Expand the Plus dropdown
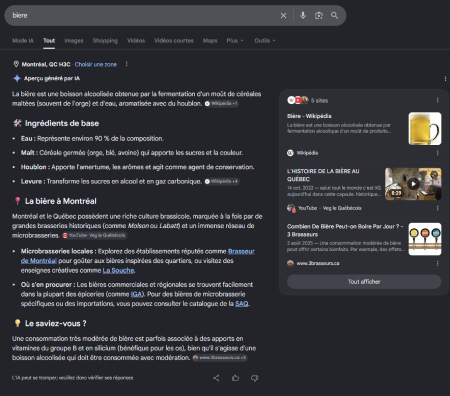 (235, 41)
